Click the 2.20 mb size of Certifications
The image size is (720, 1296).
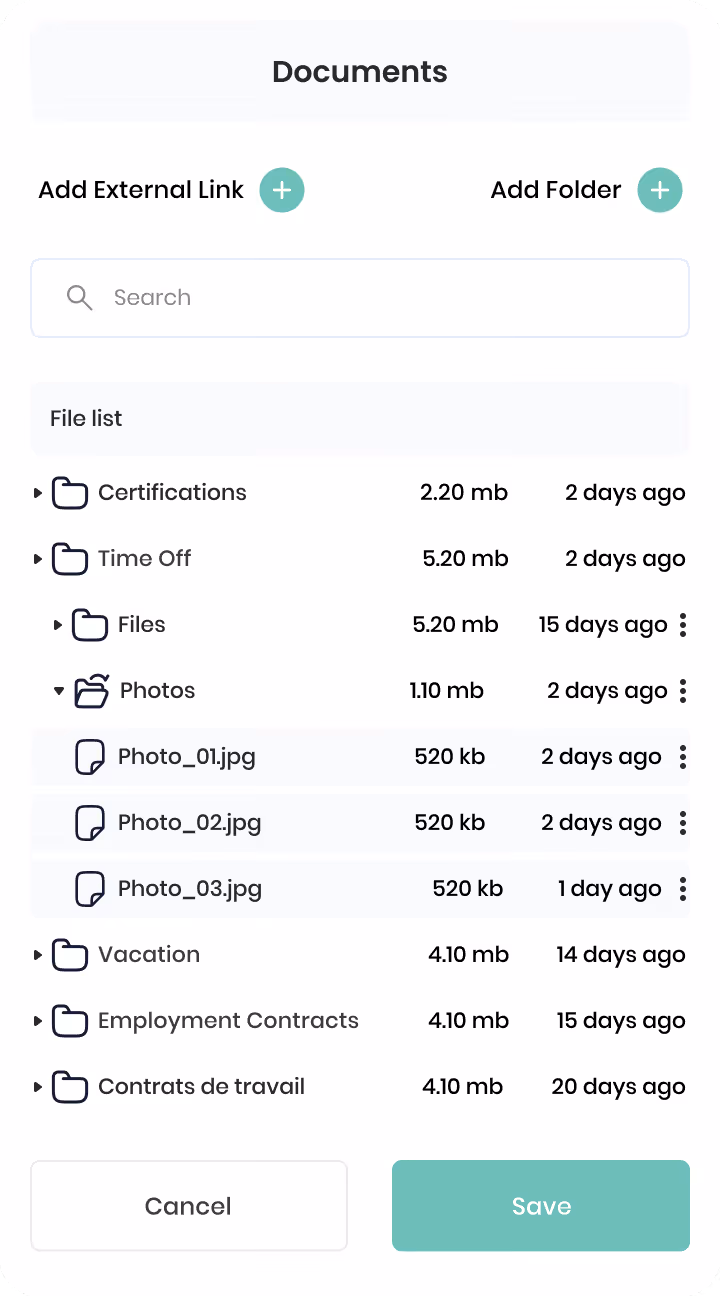point(464,493)
